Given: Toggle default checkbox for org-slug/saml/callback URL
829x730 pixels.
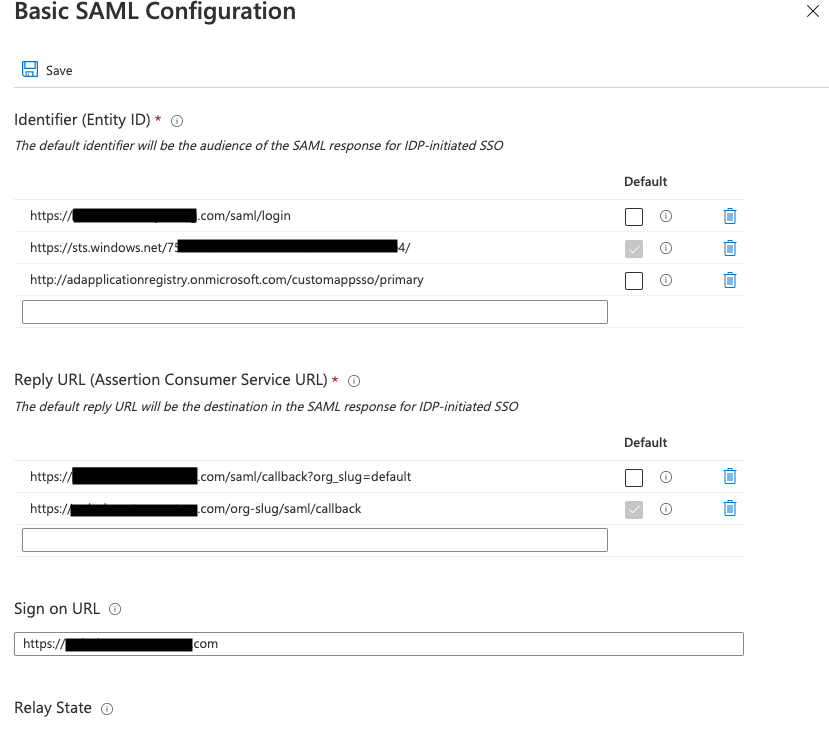Looking at the screenshot, I should (x=633, y=510).
